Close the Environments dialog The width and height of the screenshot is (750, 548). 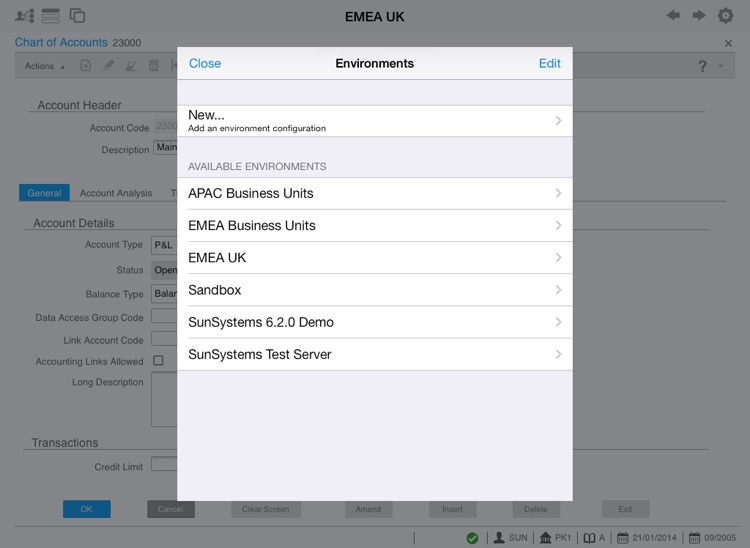coord(205,64)
